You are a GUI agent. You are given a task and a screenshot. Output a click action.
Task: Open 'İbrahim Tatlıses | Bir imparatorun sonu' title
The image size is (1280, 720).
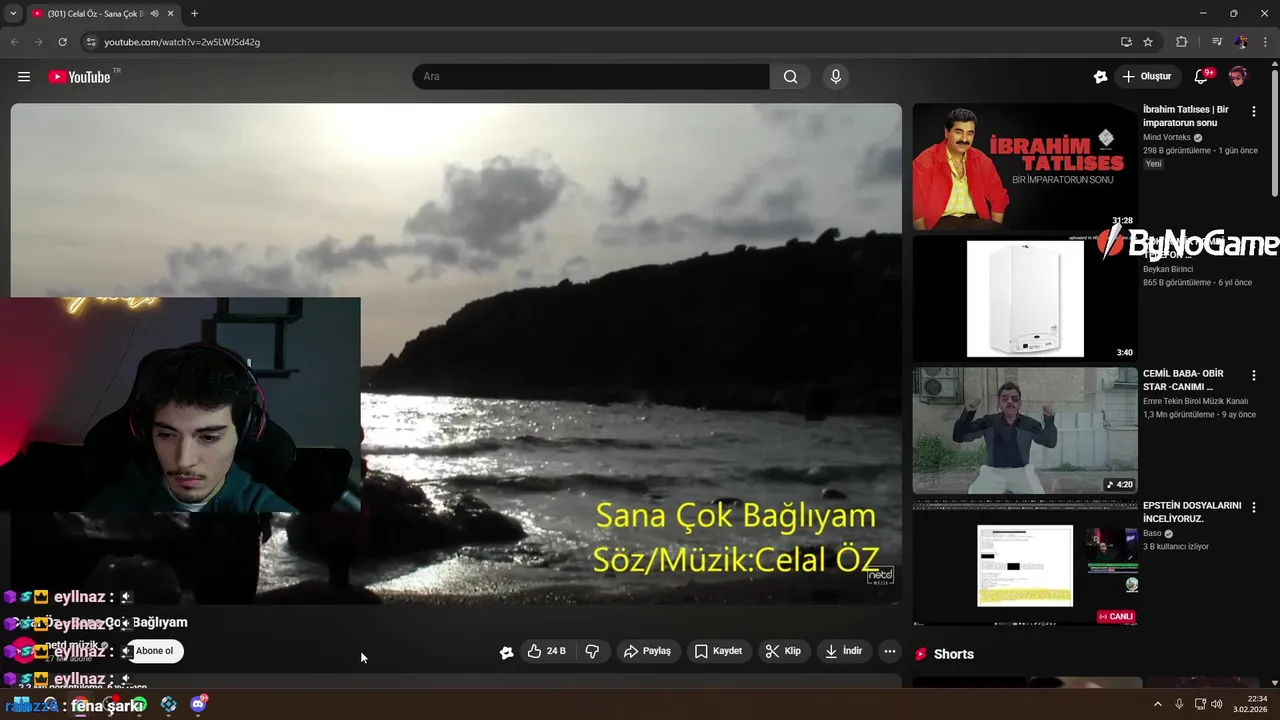(x=1186, y=115)
